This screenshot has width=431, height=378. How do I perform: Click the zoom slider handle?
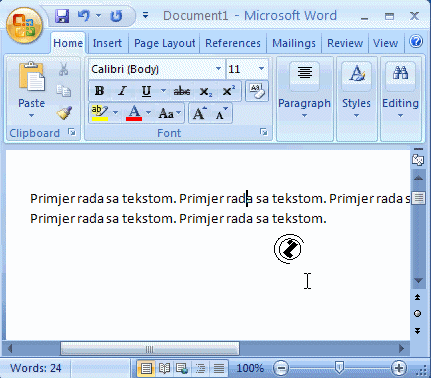pyautogui.click(x=339, y=368)
